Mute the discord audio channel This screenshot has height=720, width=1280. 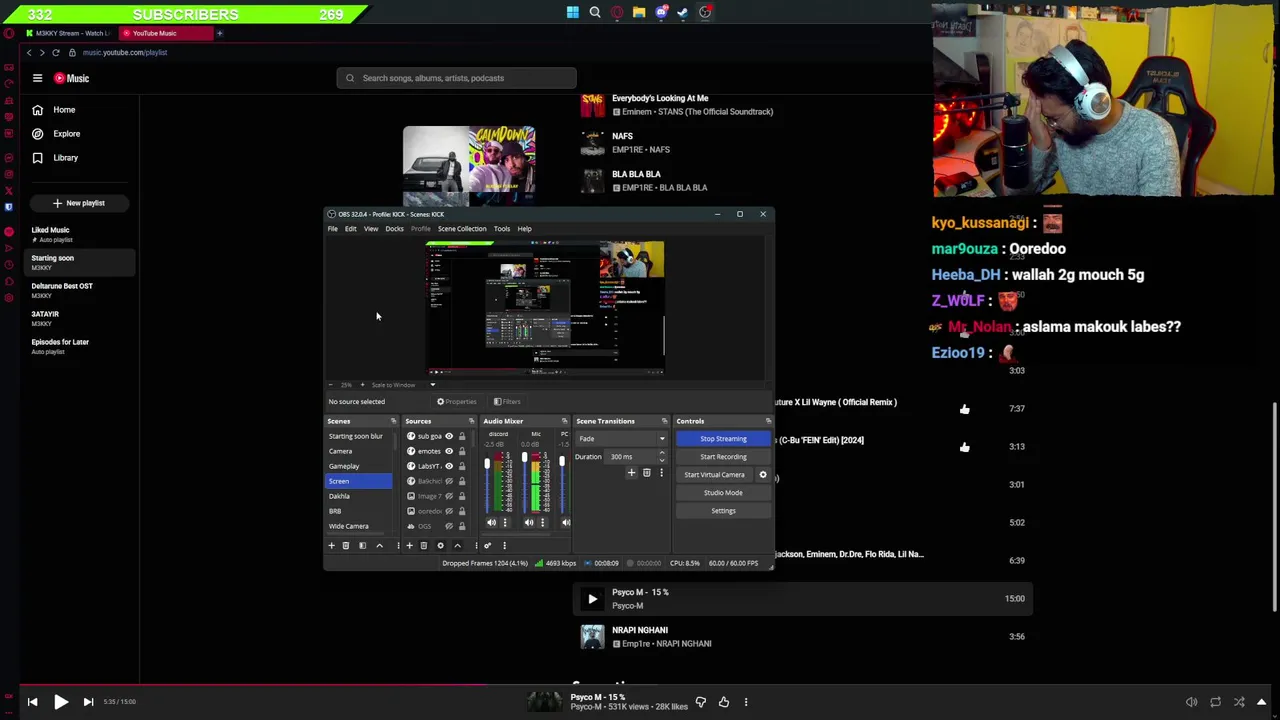click(x=491, y=522)
